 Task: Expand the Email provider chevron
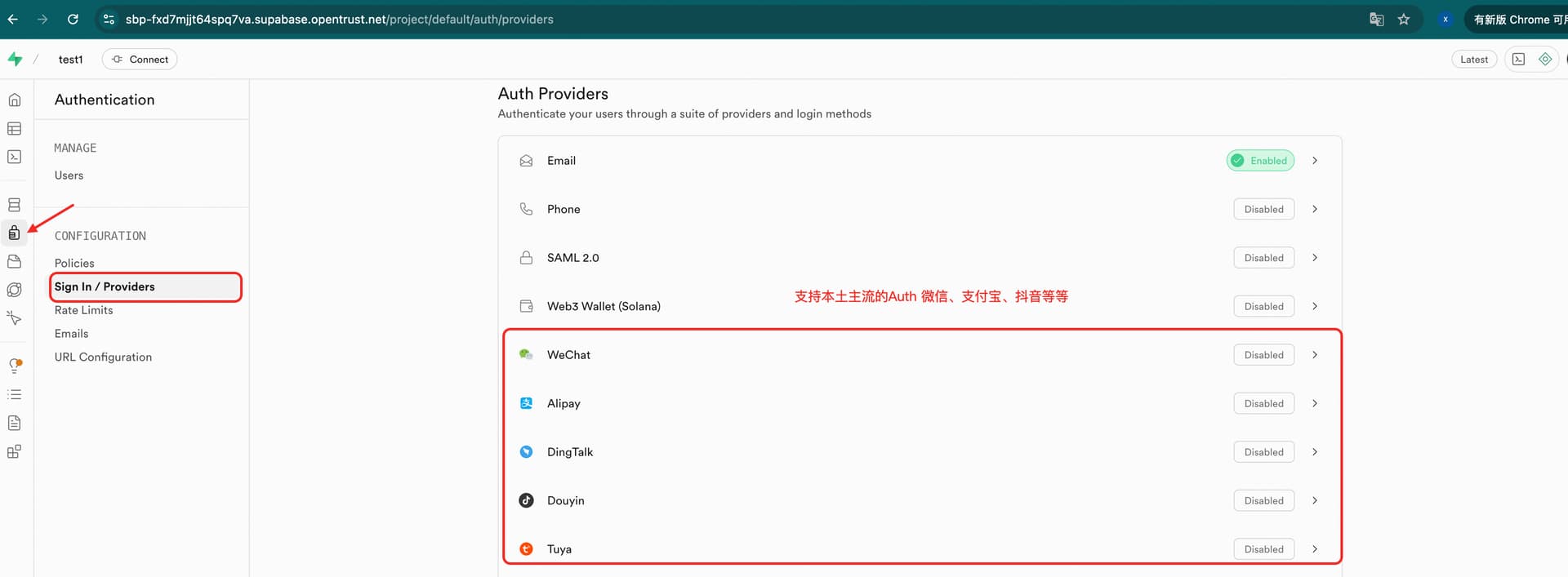[x=1314, y=161]
